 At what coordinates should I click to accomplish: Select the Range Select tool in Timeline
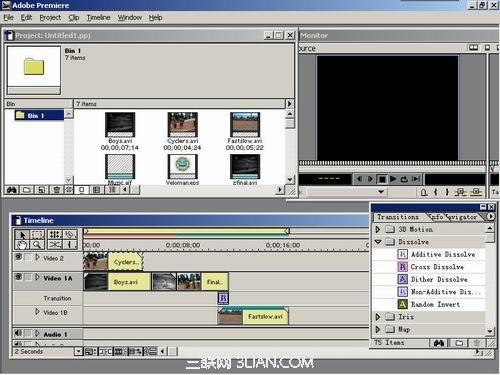pos(37,234)
